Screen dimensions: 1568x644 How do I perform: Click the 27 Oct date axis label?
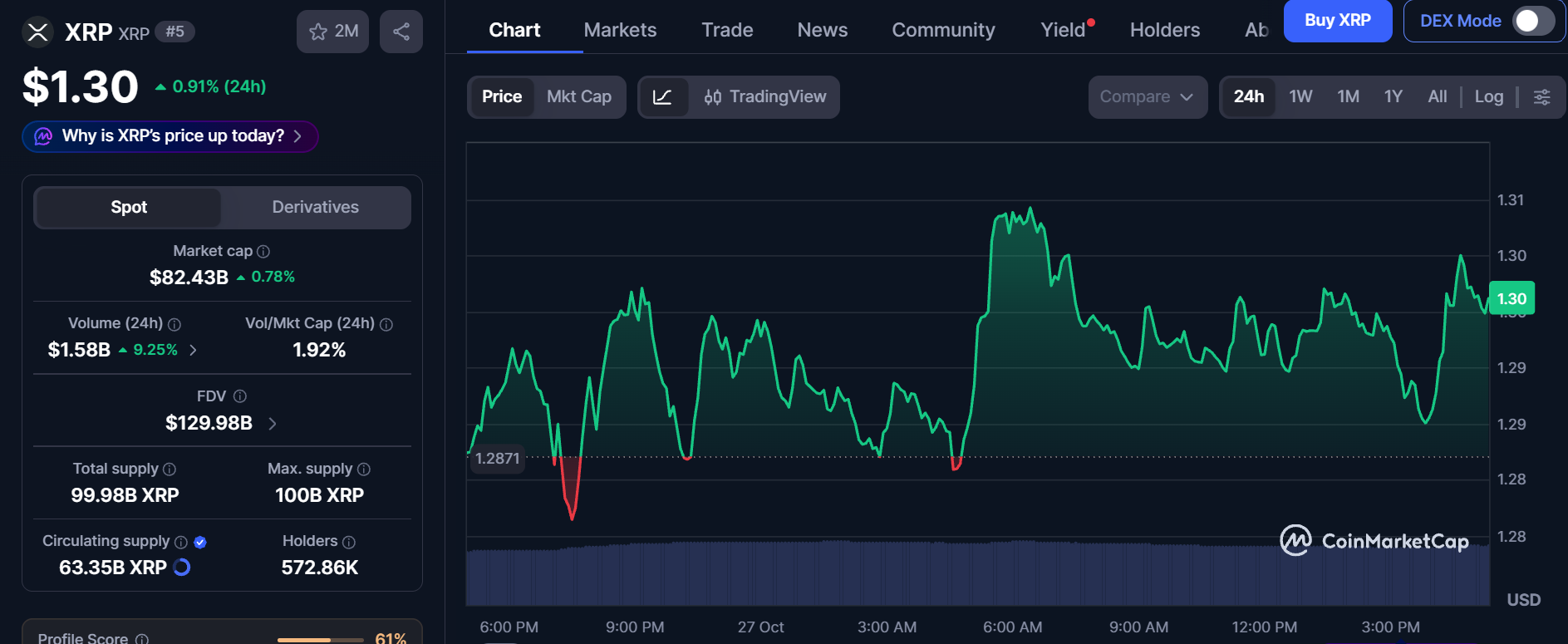coord(760,627)
